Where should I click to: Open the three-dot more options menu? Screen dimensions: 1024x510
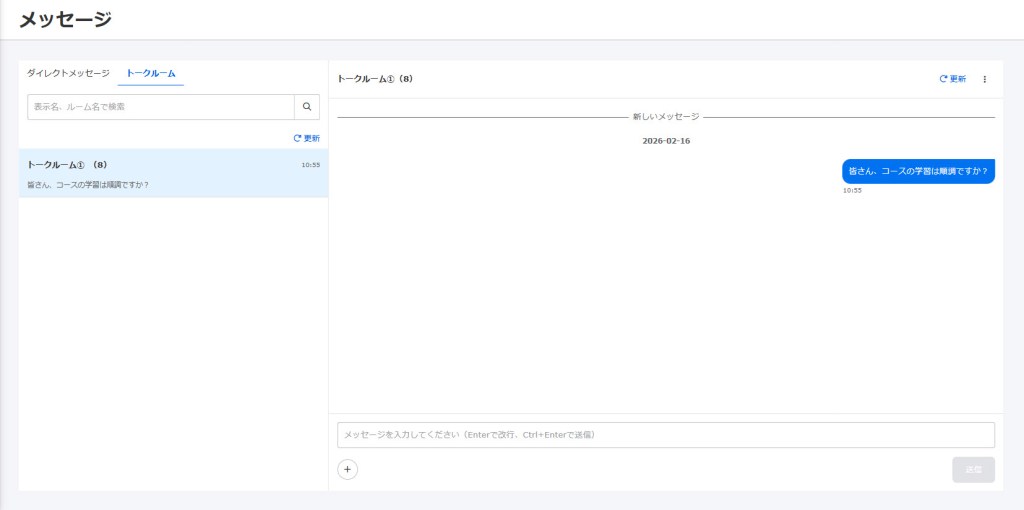(x=985, y=79)
